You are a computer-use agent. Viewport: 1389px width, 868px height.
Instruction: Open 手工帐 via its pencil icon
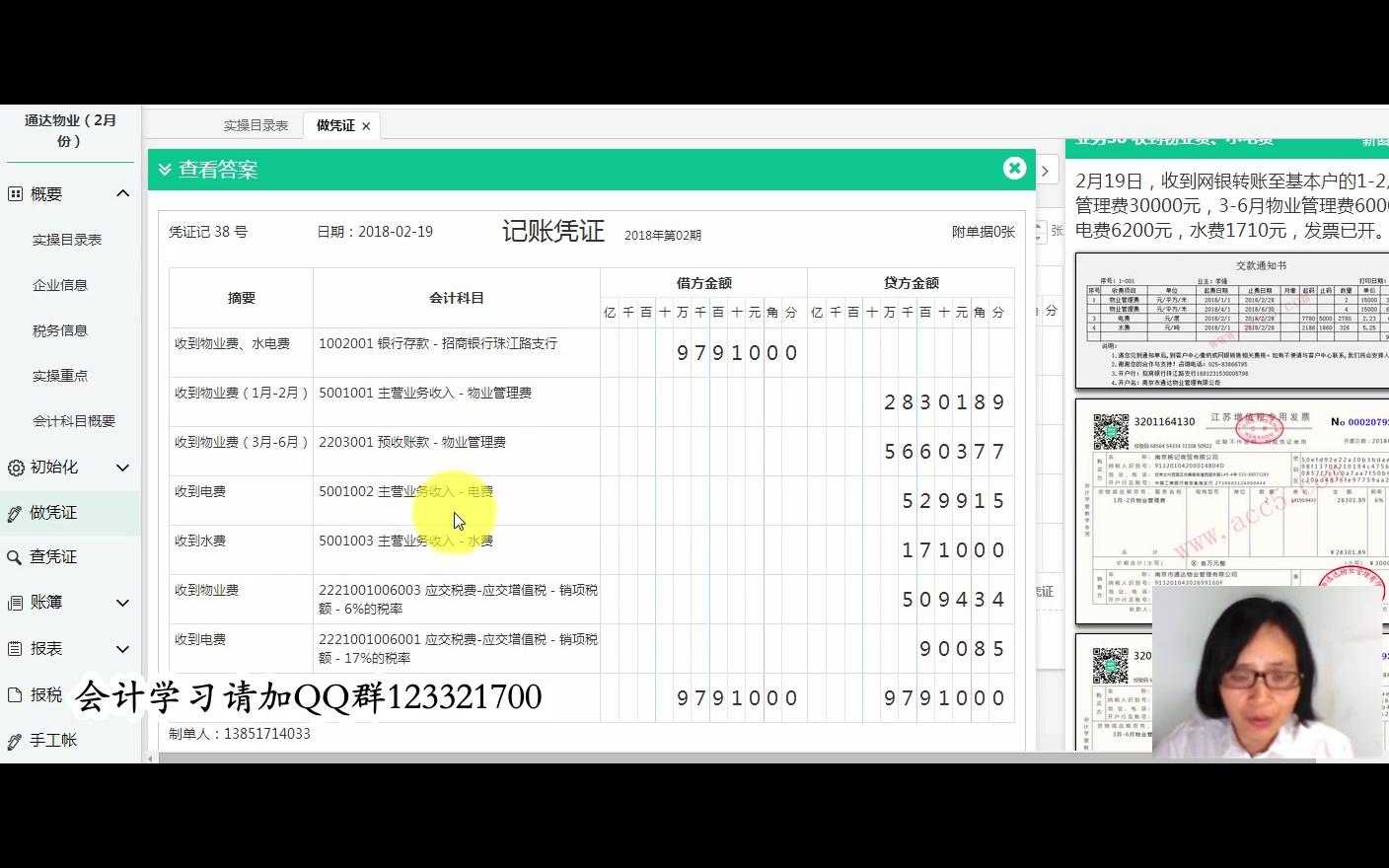click(13, 739)
